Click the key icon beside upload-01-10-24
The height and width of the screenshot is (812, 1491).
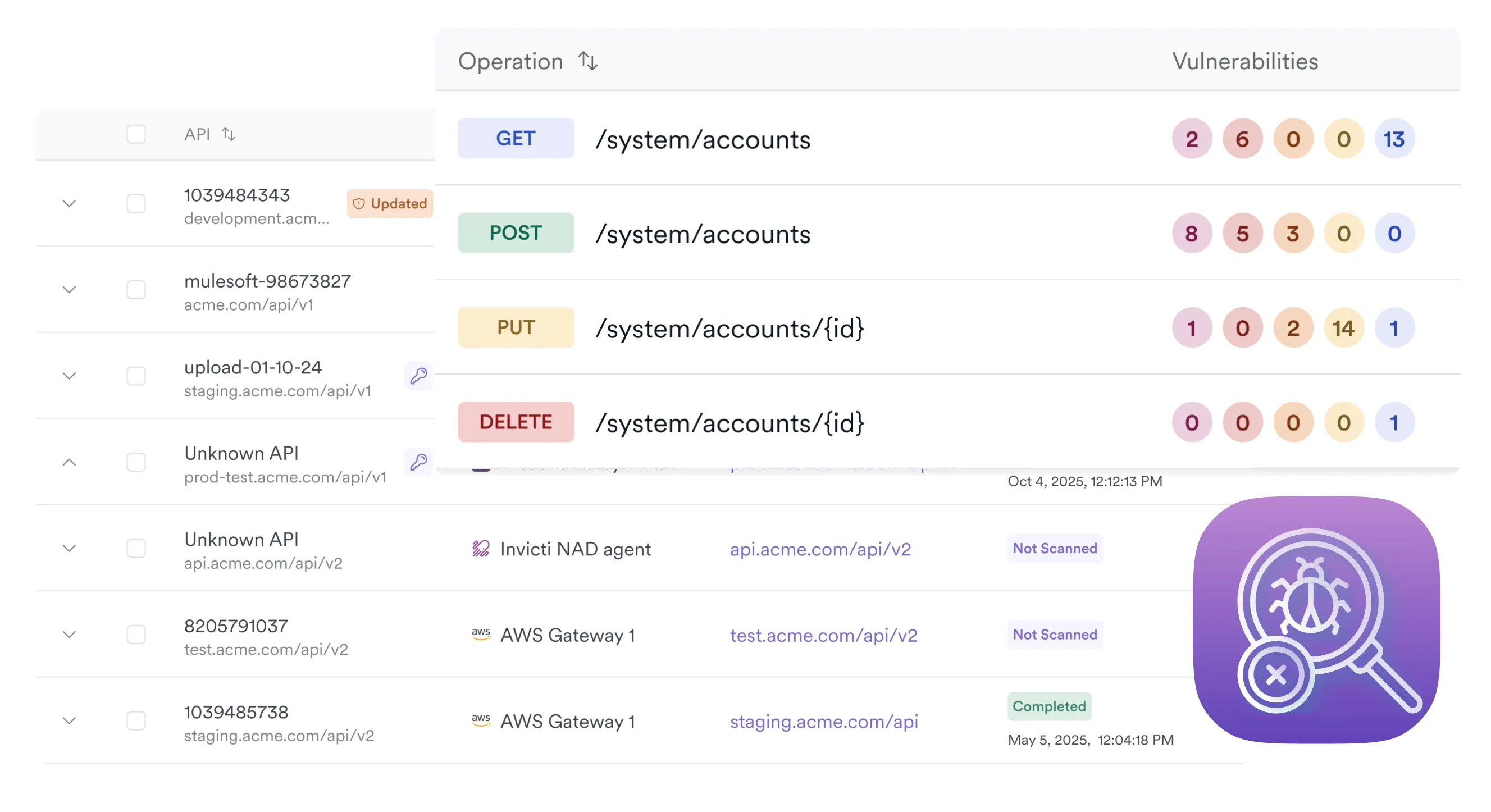[418, 376]
